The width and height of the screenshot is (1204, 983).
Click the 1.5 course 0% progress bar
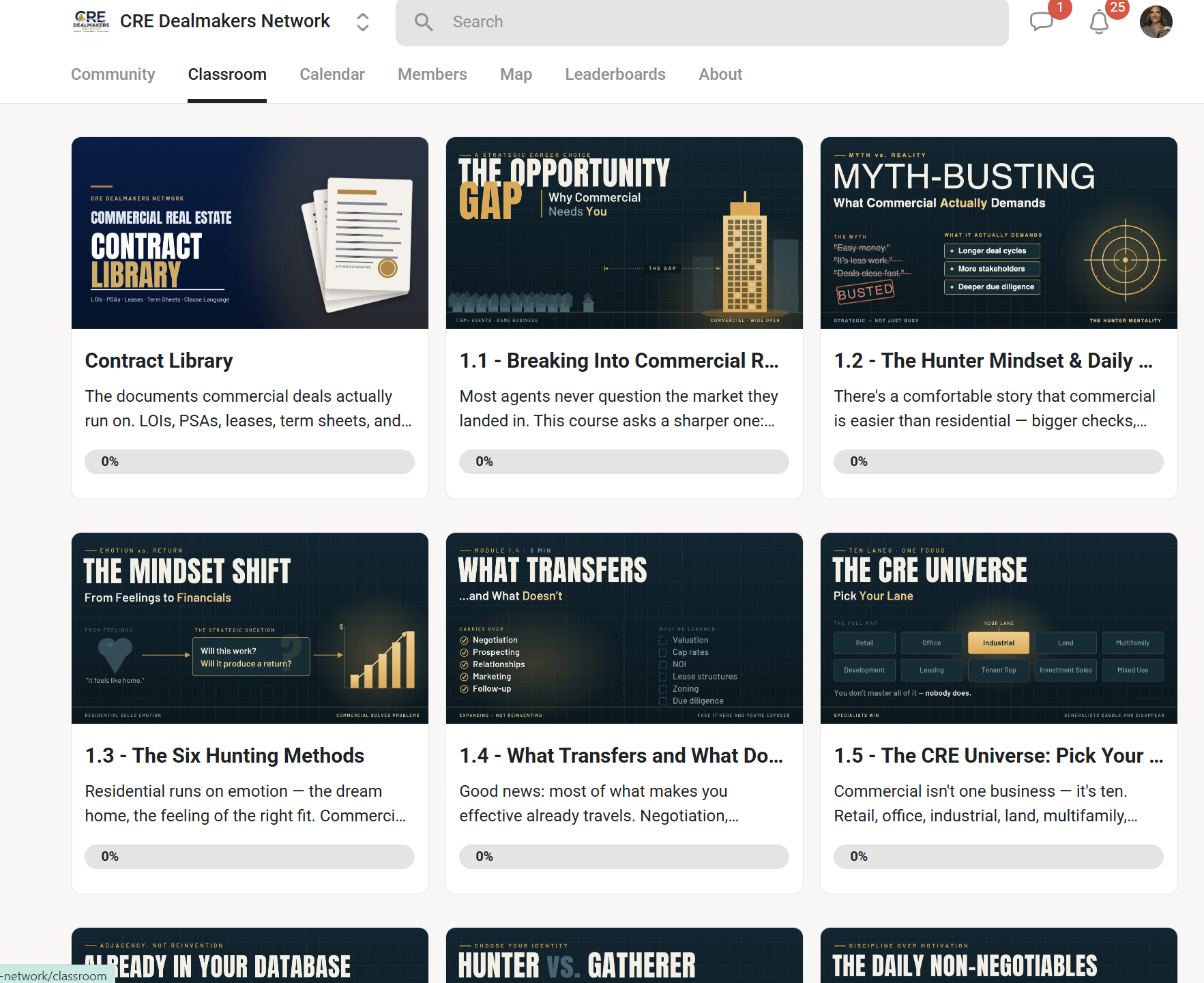999,857
